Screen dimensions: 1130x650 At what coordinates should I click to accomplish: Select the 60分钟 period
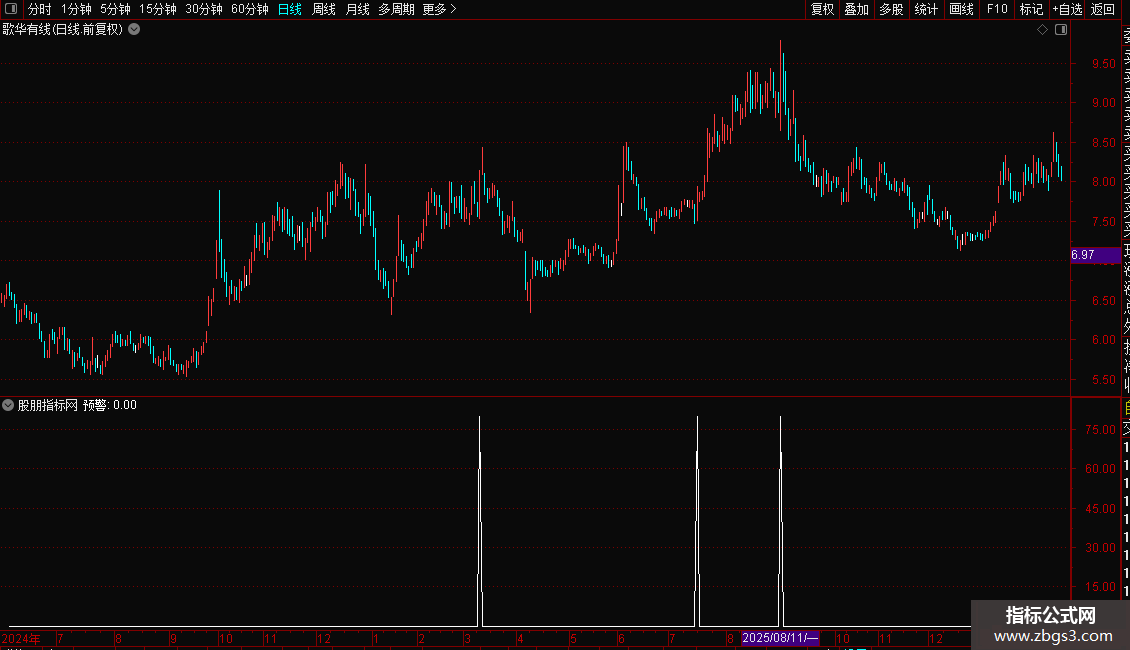(x=250, y=9)
